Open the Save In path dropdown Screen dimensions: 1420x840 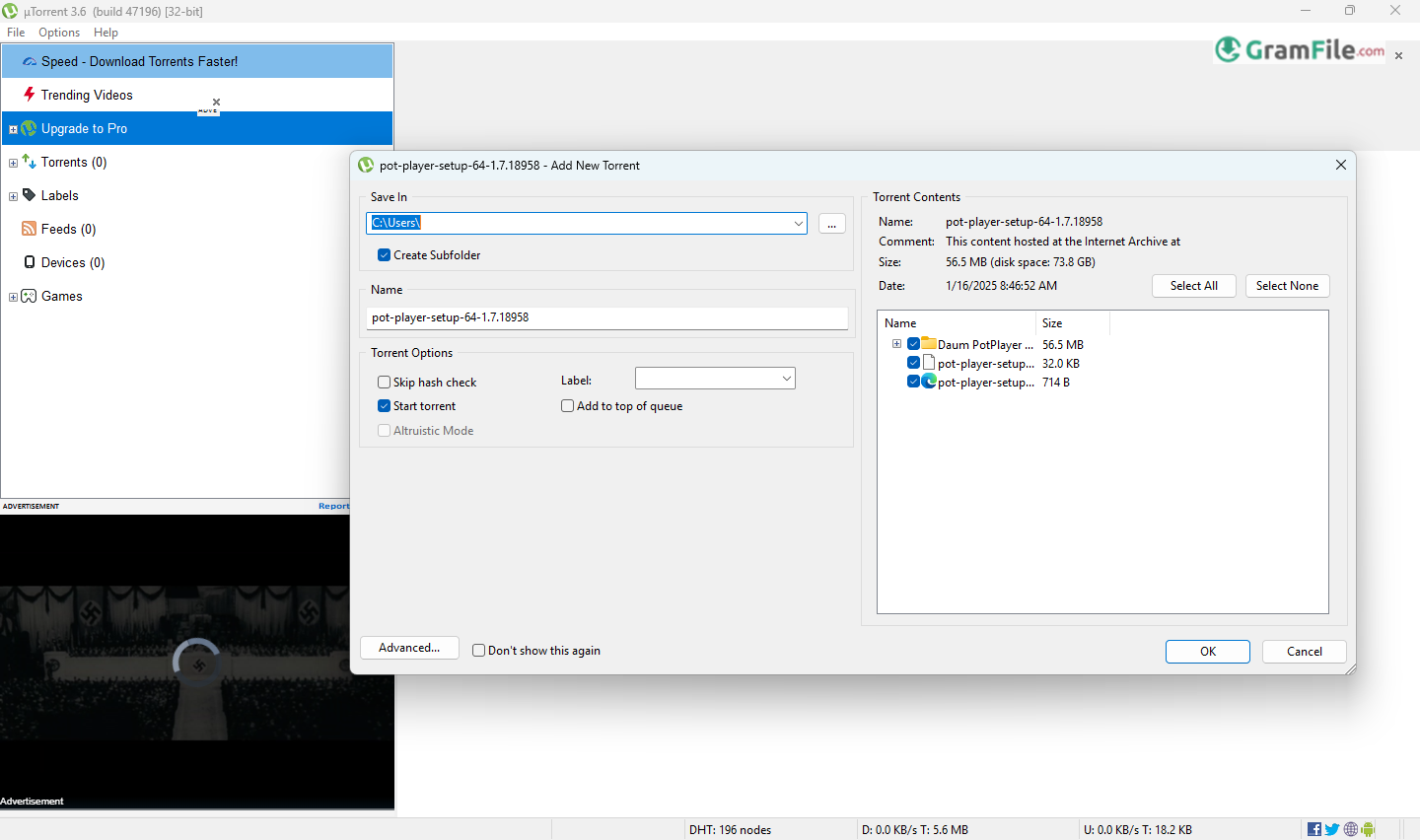(x=798, y=223)
